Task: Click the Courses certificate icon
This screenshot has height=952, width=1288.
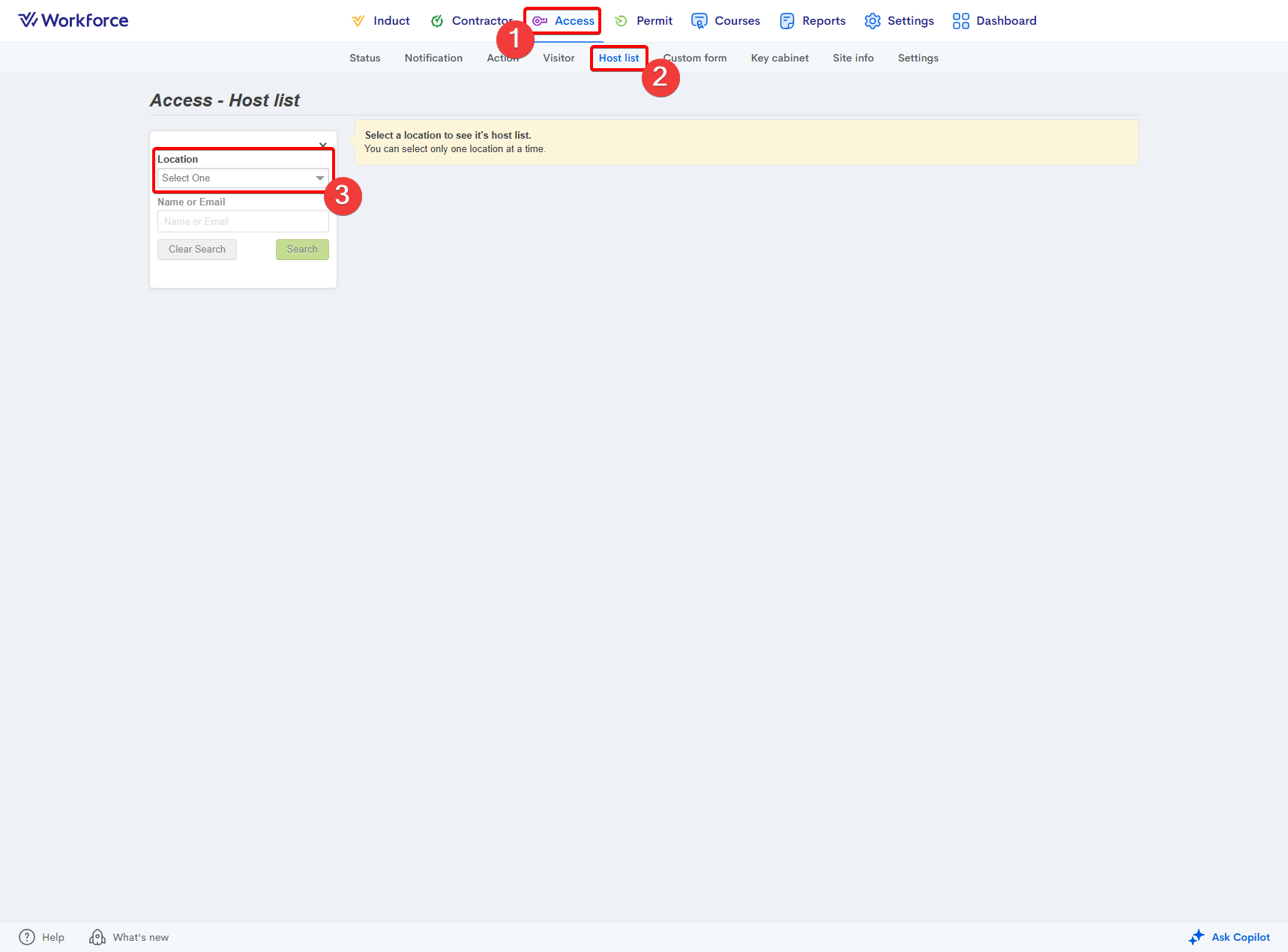Action: pos(699,21)
